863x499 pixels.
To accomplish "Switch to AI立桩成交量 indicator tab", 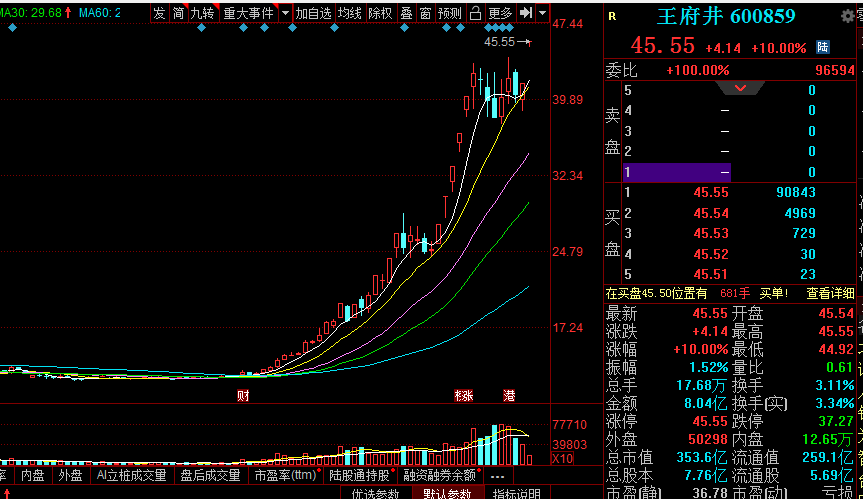I will (131, 475).
